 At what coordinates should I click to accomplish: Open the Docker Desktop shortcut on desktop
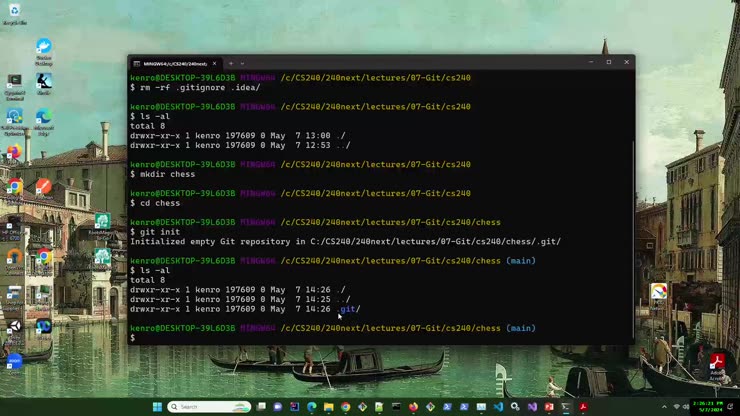(x=44, y=51)
